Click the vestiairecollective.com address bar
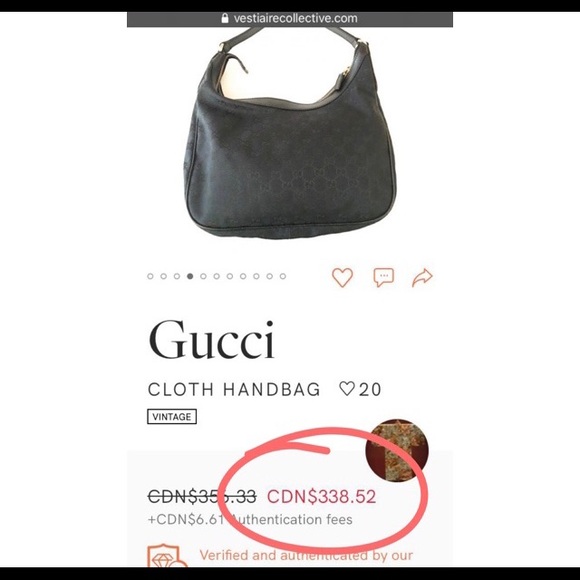This screenshot has width=580, height=580. coord(290,18)
